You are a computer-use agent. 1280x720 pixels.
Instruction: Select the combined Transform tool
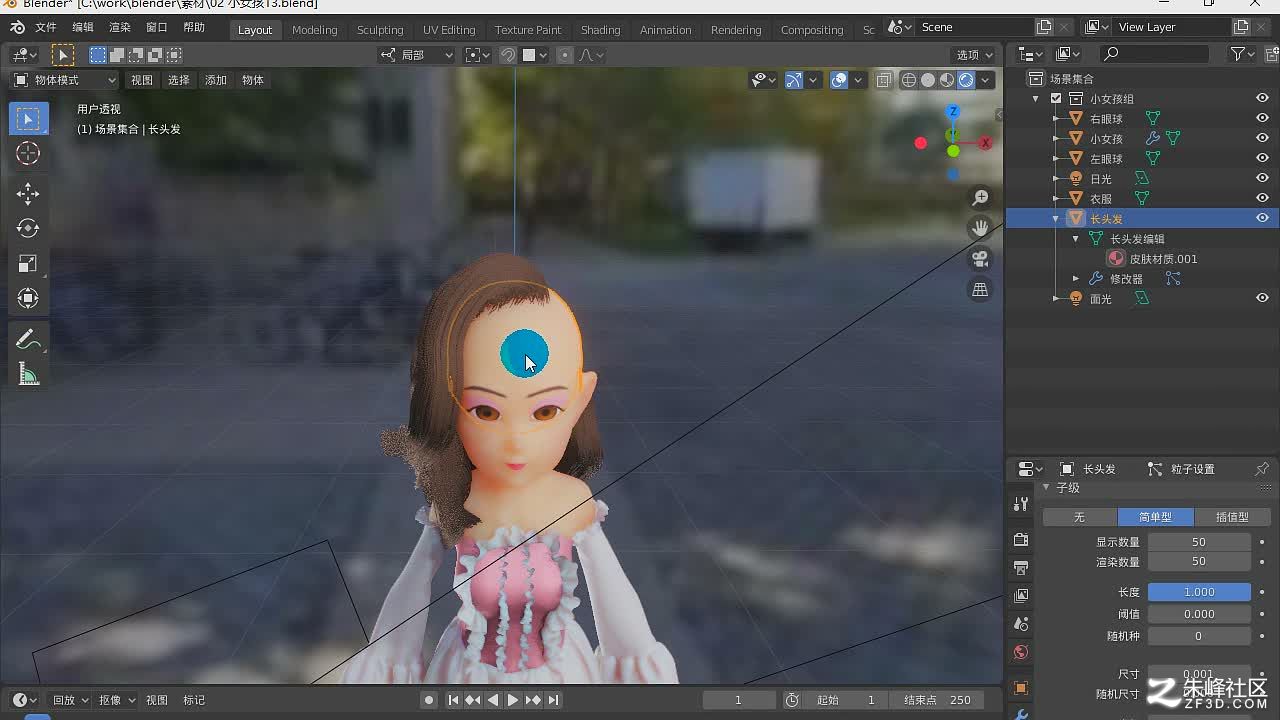[x=29, y=298]
